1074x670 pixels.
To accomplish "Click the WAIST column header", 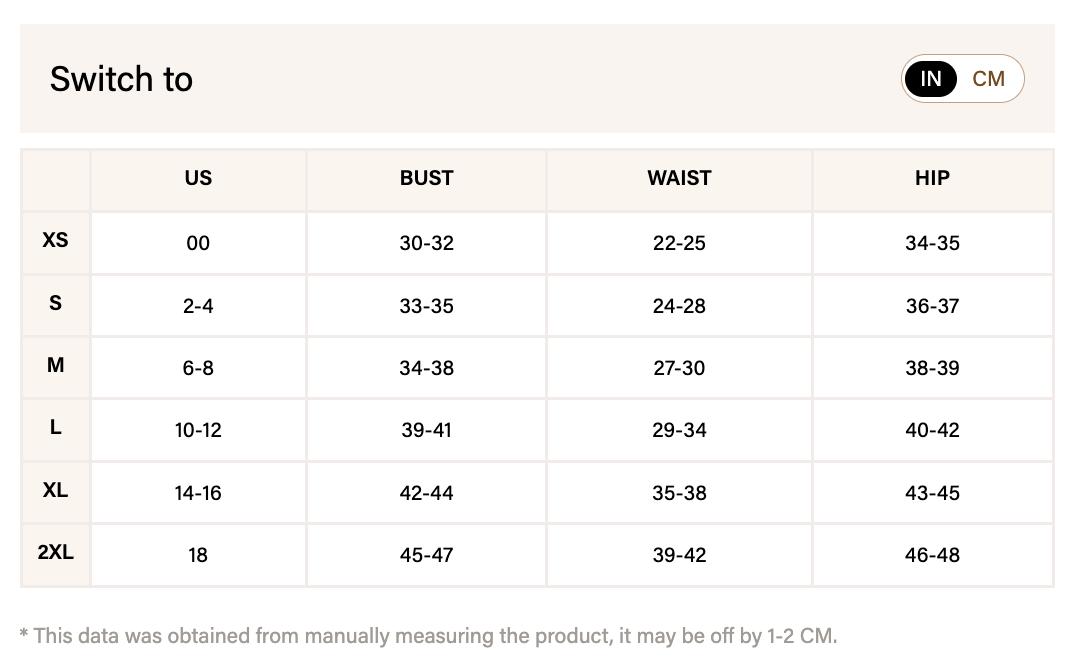I will coord(678,179).
